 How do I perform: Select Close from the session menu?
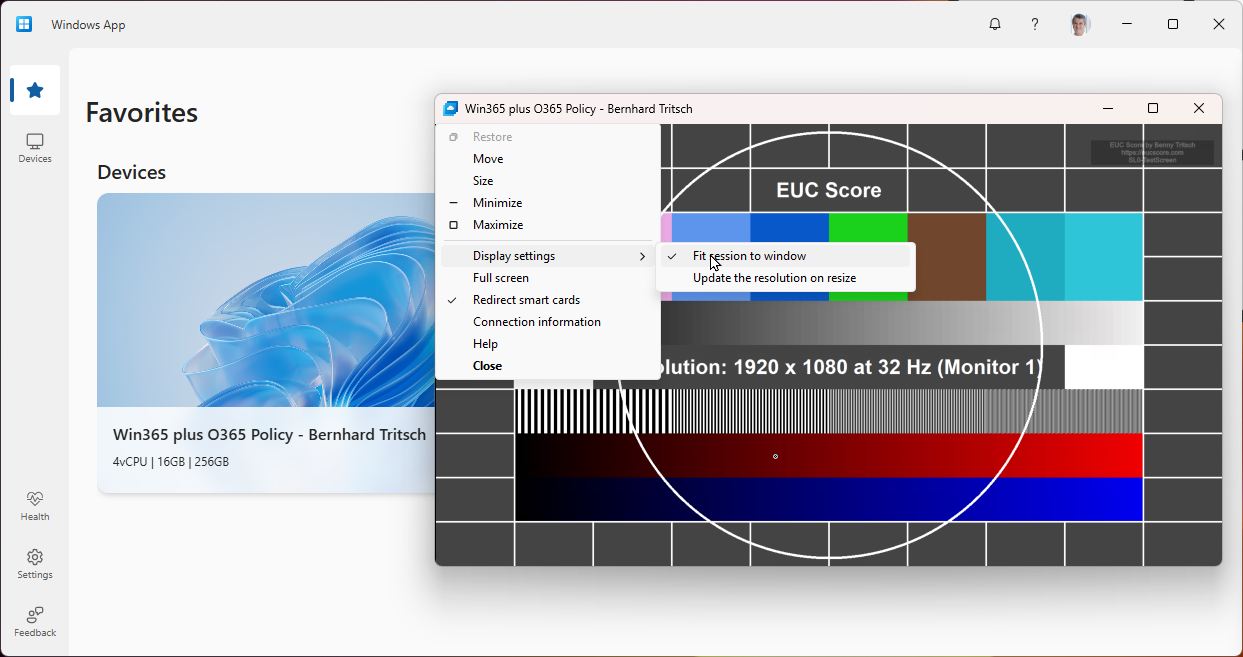point(487,365)
